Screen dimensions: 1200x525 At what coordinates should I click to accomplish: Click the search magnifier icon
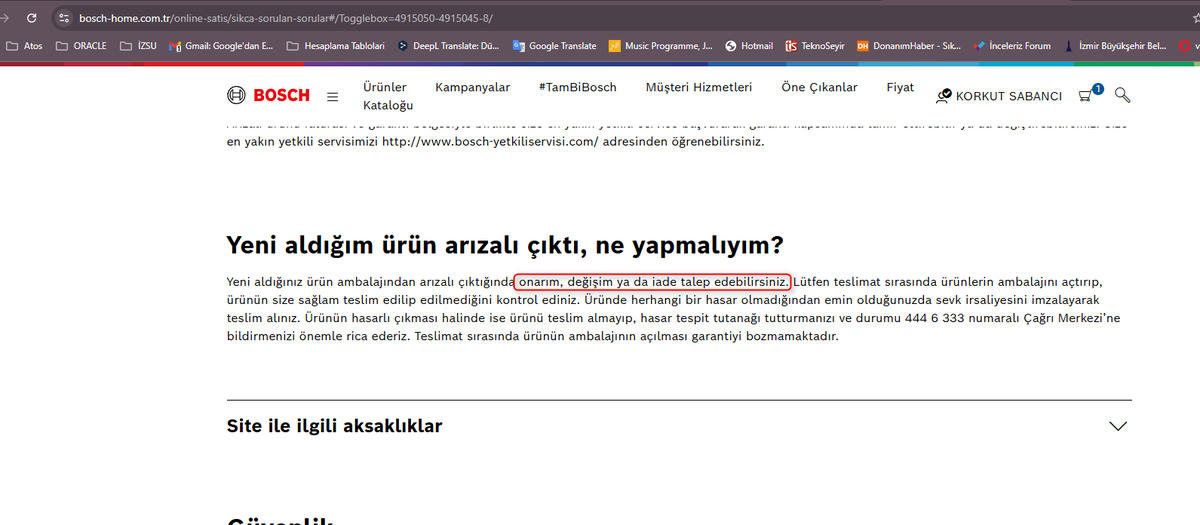tap(1122, 95)
